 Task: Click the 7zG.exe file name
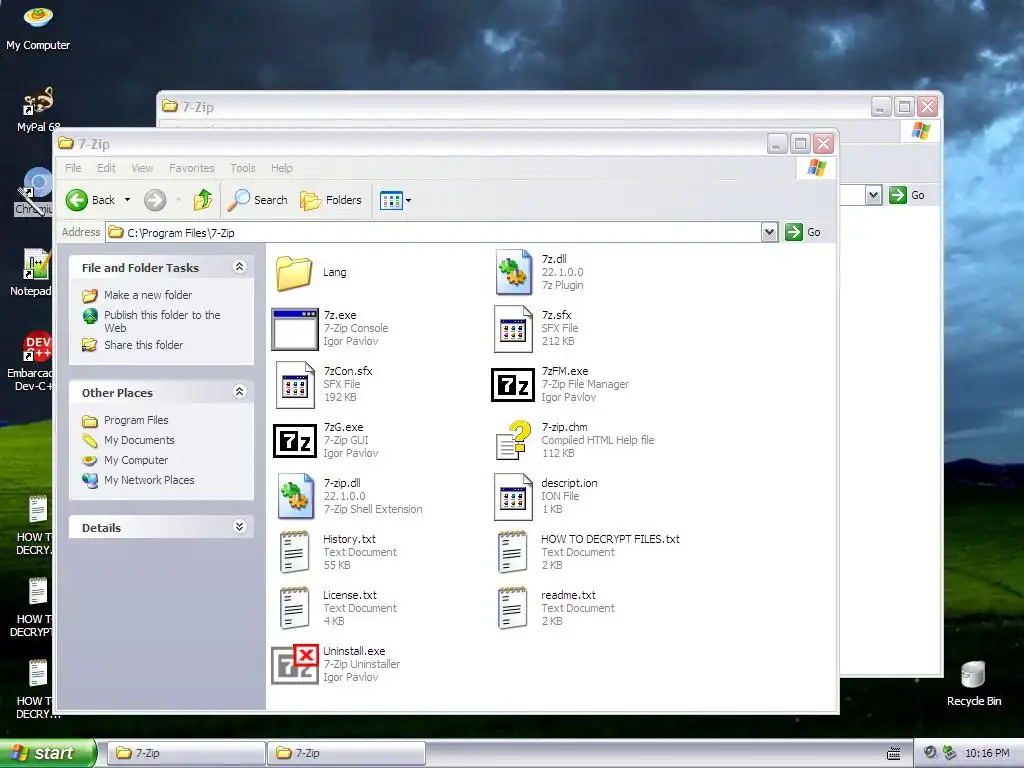coord(343,427)
